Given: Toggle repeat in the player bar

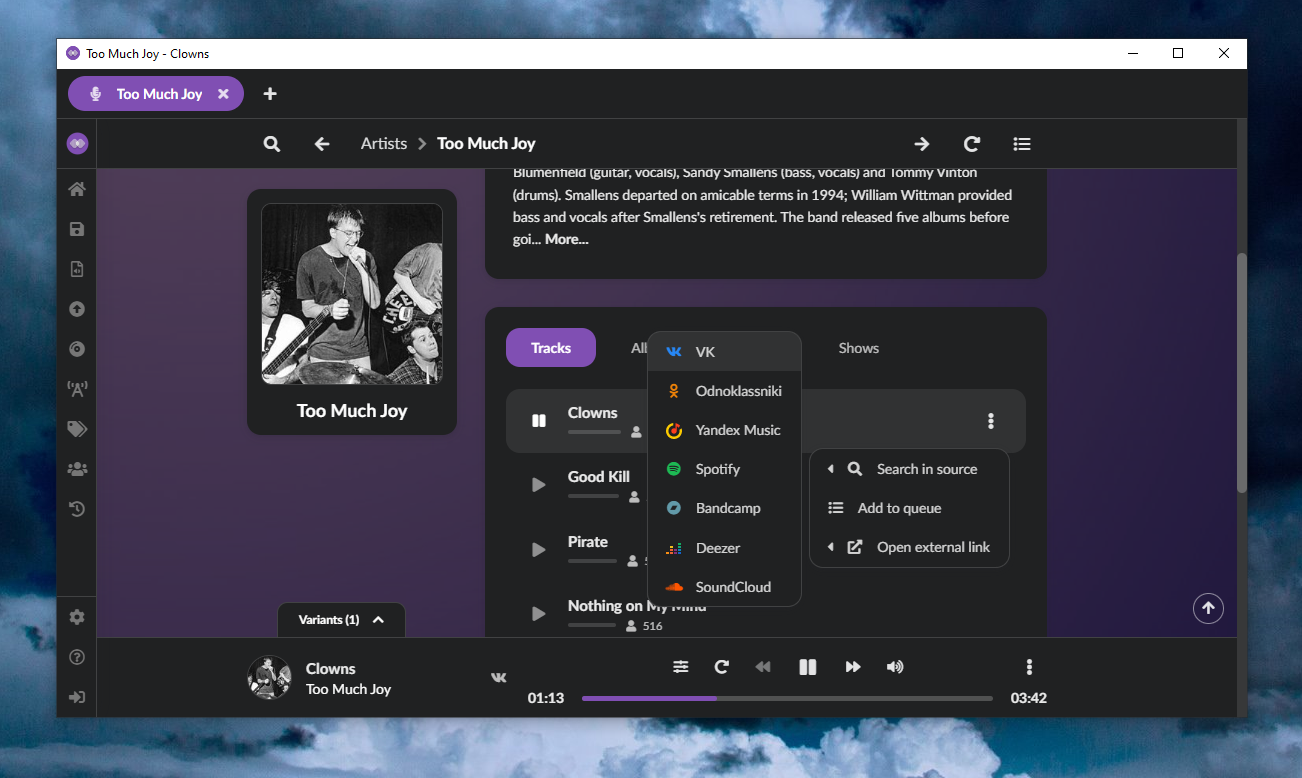Looking at the screenshot, I should click(x=721, y=667).
